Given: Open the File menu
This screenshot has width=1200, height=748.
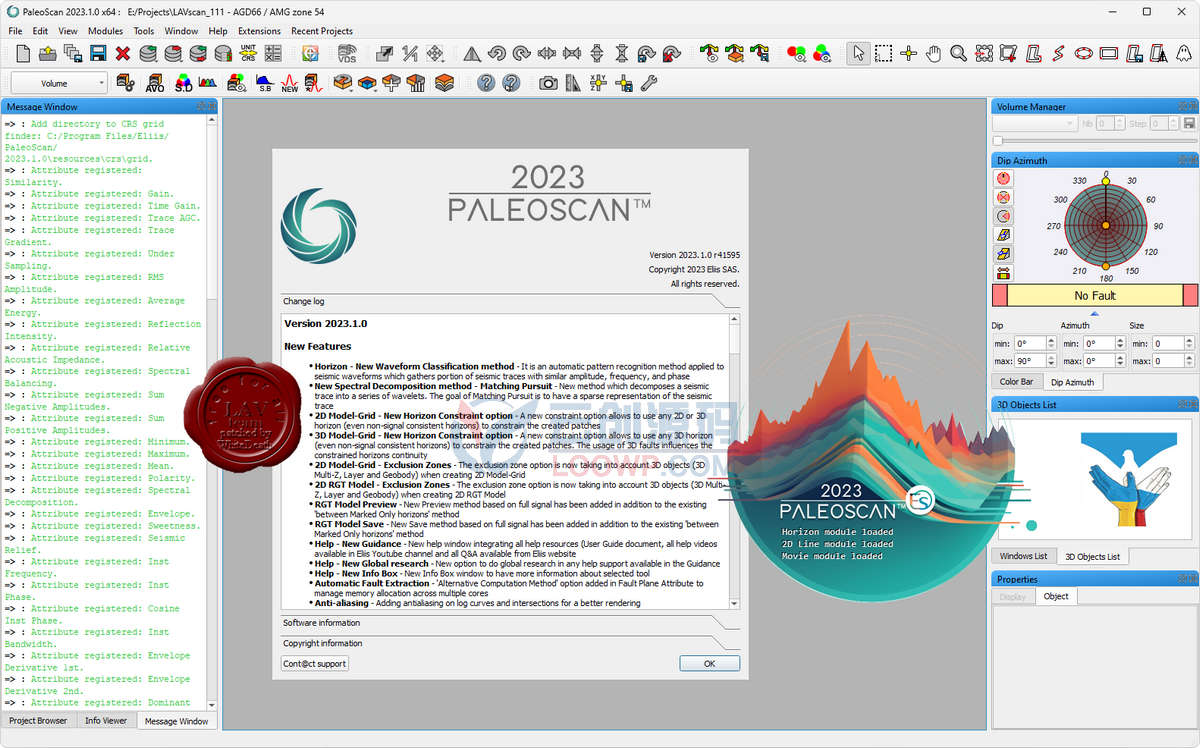Looking at the screenshot, I should pyautogui.click(x=15, y=31).
